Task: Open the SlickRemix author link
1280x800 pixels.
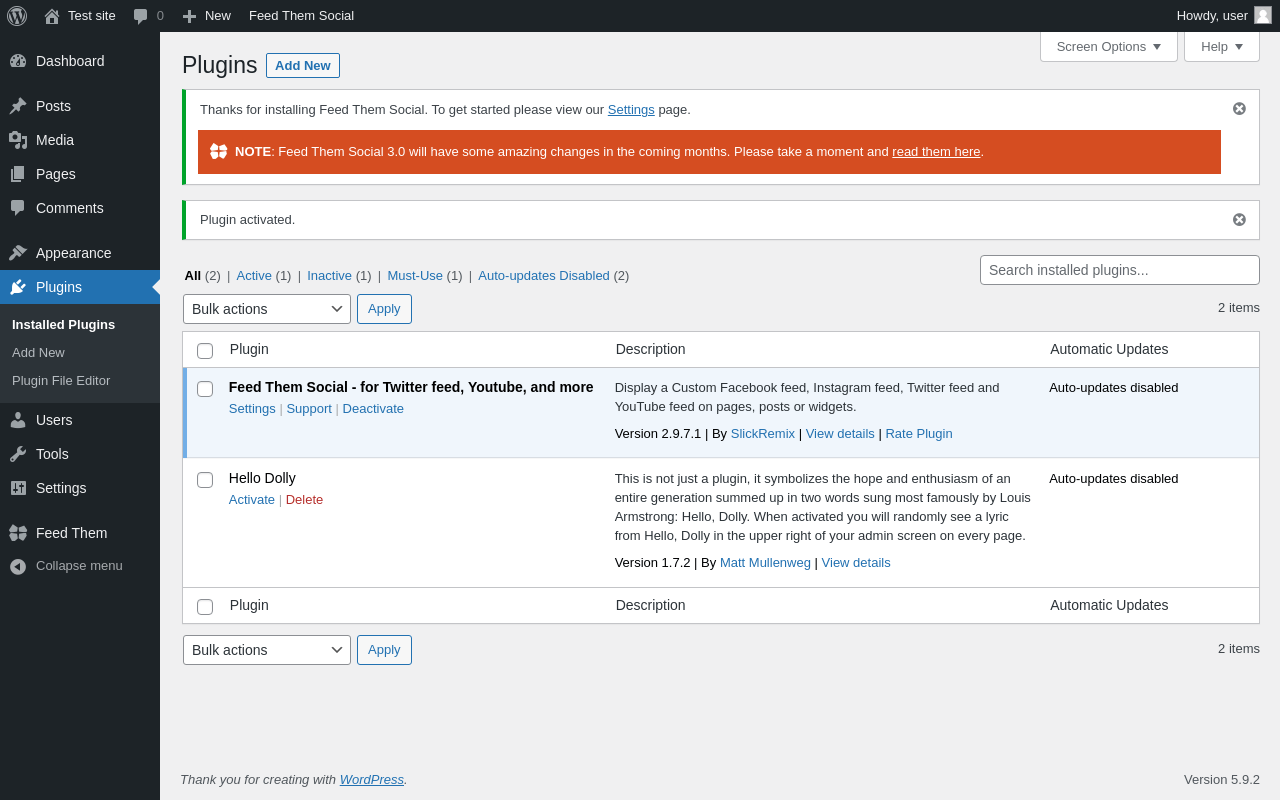Action: tap(763, 434)
